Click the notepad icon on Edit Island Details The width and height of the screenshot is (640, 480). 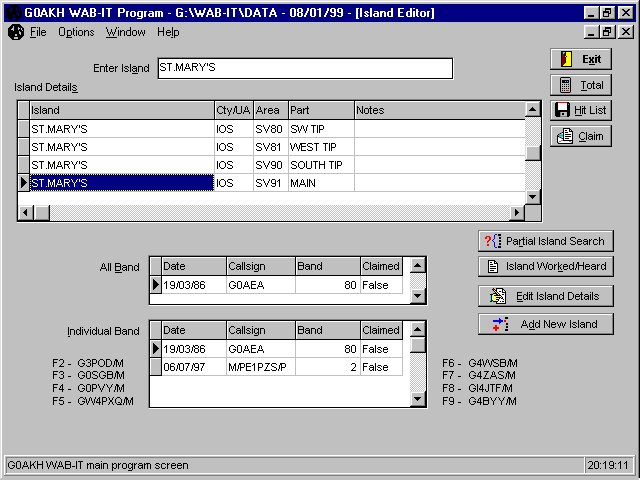coord(498,296)
